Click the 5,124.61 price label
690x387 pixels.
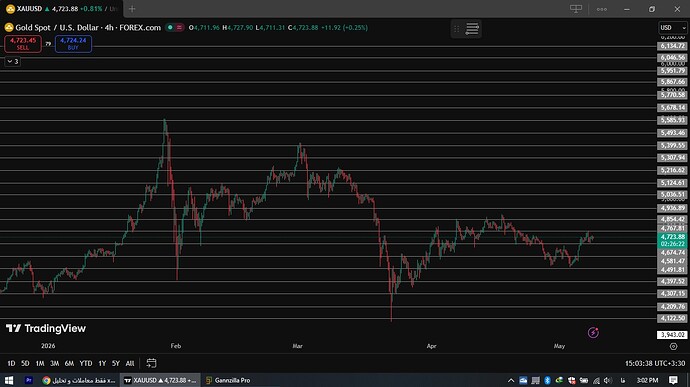click(672, 183)
